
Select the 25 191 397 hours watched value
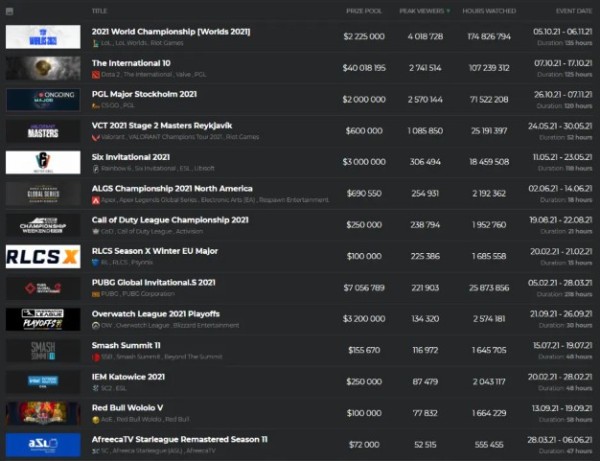point(489,131)
